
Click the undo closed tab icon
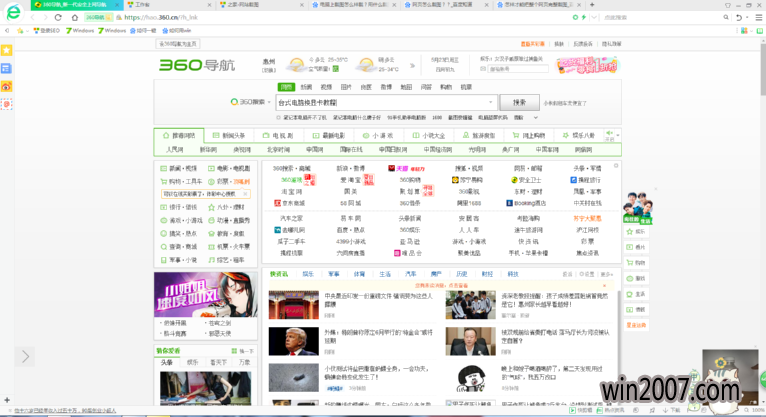(739, 18)
